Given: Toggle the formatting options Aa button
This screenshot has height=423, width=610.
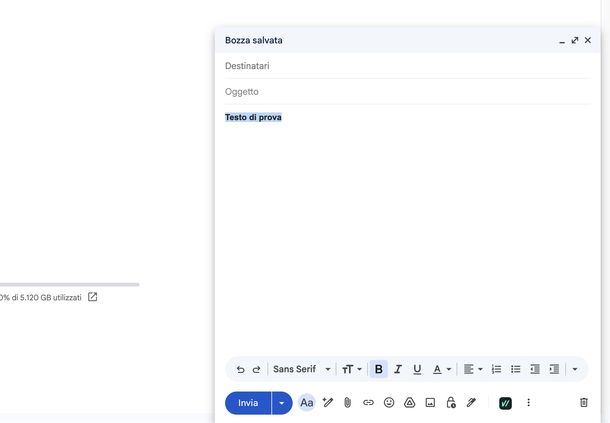Looking at the screenshot, I should [307, 403].
